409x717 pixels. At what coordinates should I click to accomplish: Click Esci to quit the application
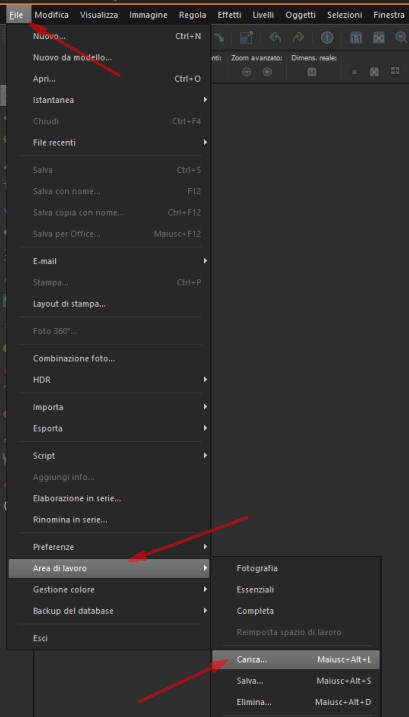click(109, 638)
